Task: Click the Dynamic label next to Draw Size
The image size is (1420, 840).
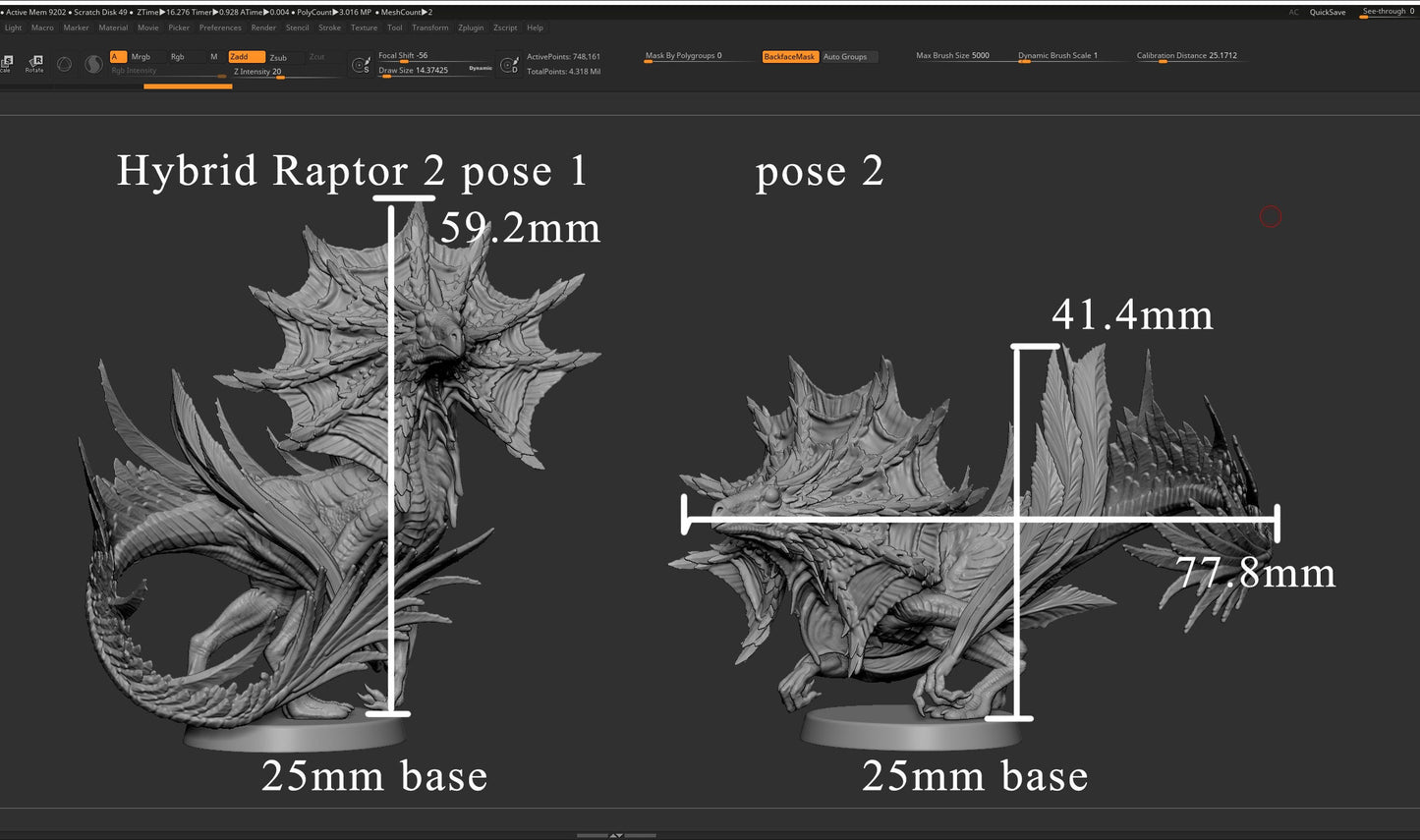Action: click(x=481, y=69)
